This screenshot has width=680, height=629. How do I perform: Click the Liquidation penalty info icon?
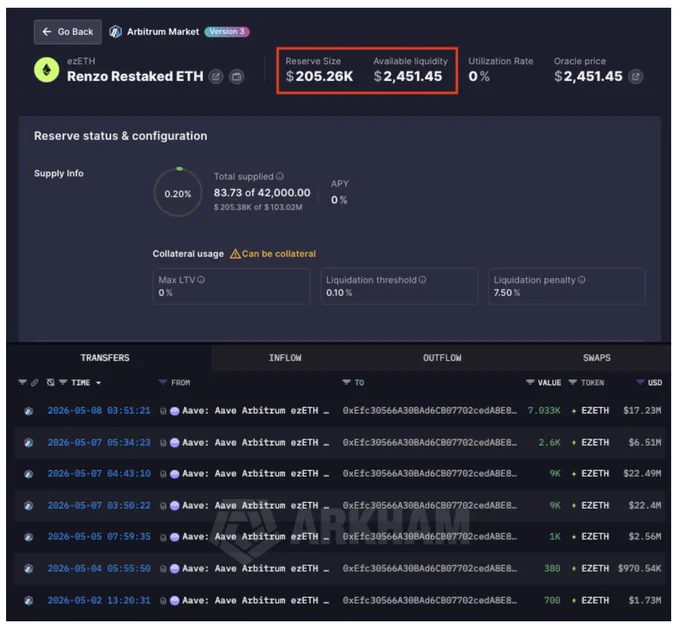click(x=582, y=280)
